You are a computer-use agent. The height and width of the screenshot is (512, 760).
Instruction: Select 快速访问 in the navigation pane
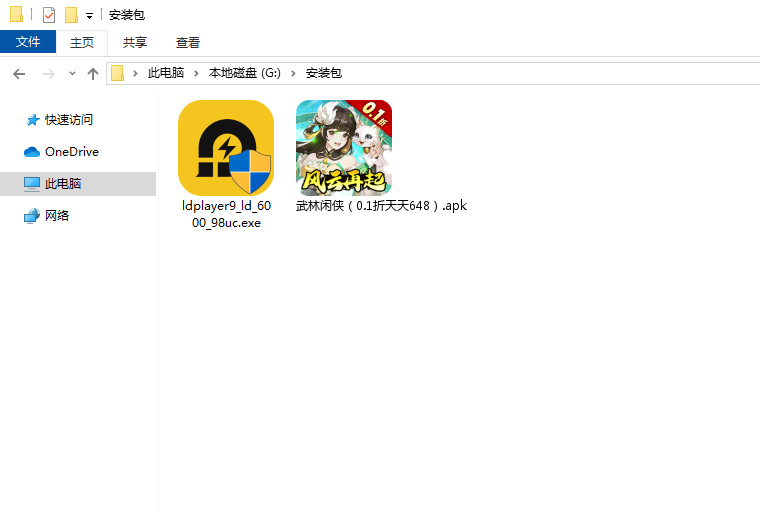pos(68,119)
